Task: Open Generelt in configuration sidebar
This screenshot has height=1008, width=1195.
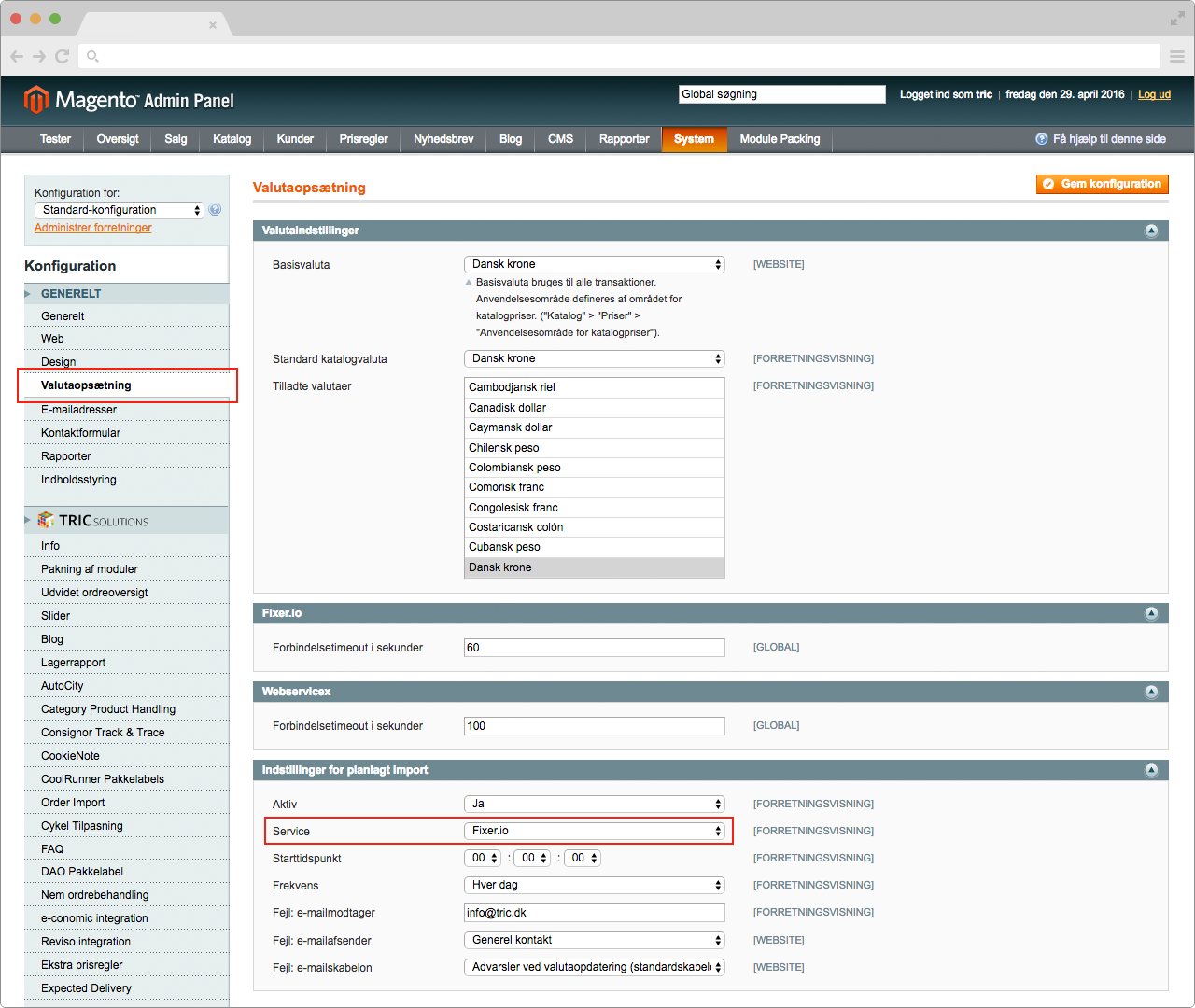Action: pyautogui.click(x=63, y=316)
